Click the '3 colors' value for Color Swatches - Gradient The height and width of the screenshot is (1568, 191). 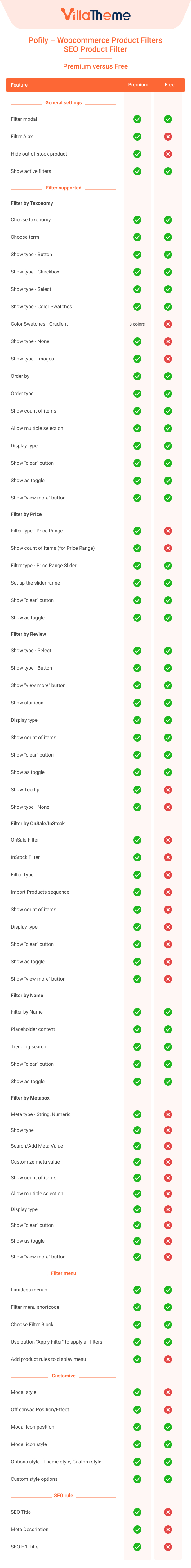137,324
